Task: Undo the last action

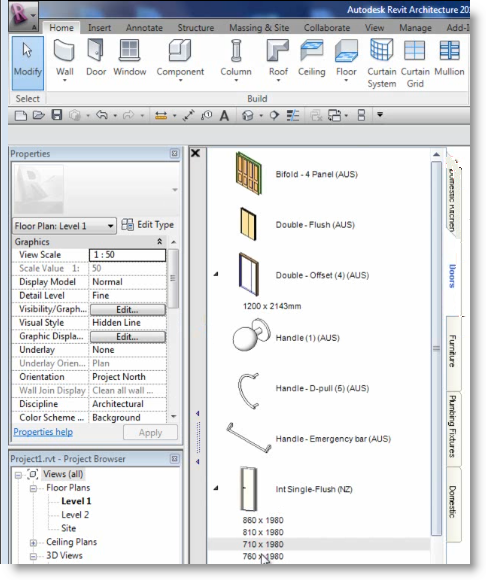Action: tap(102, 115)
